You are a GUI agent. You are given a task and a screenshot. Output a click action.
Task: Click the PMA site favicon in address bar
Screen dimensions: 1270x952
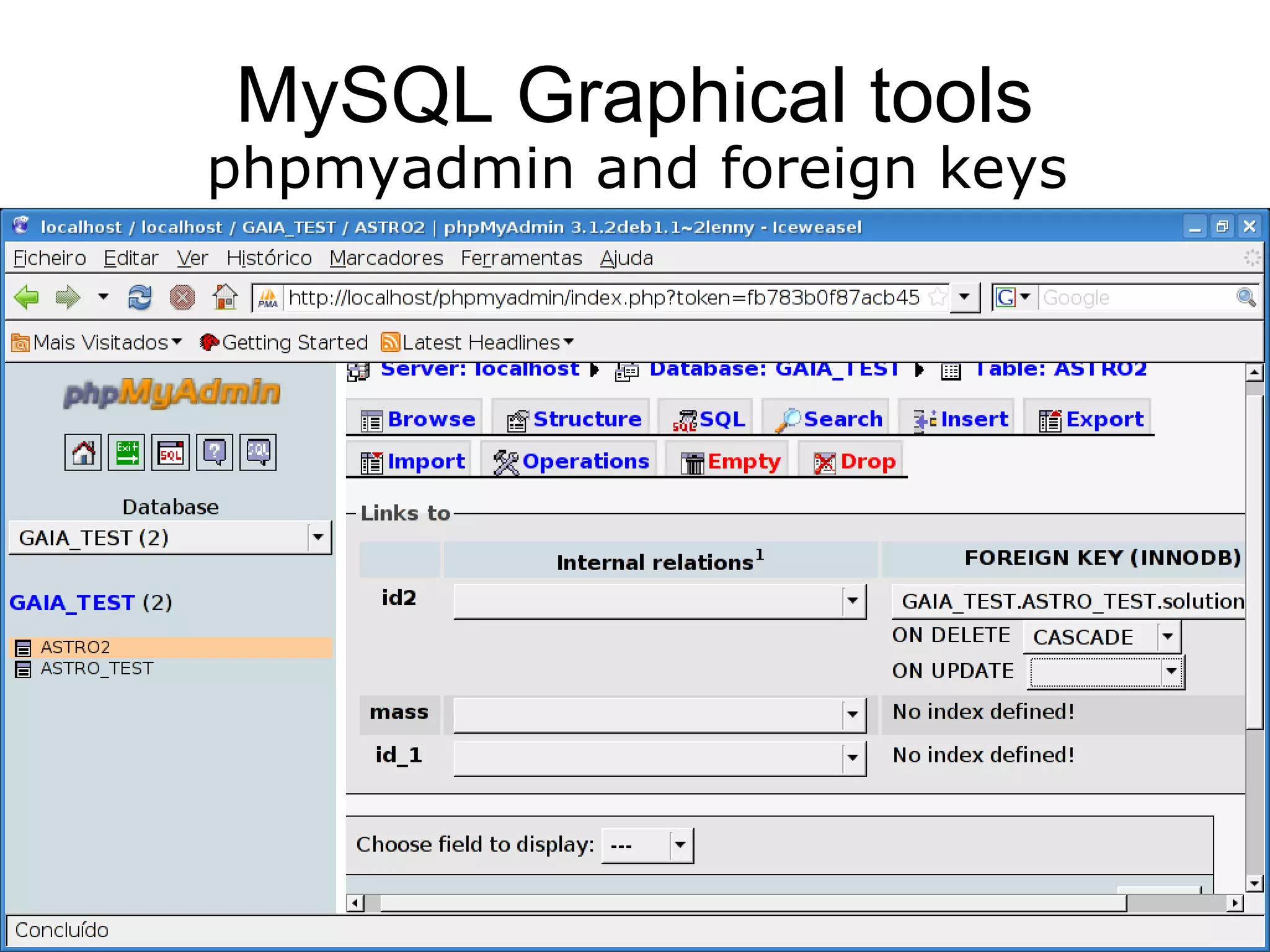pos(268,298)
